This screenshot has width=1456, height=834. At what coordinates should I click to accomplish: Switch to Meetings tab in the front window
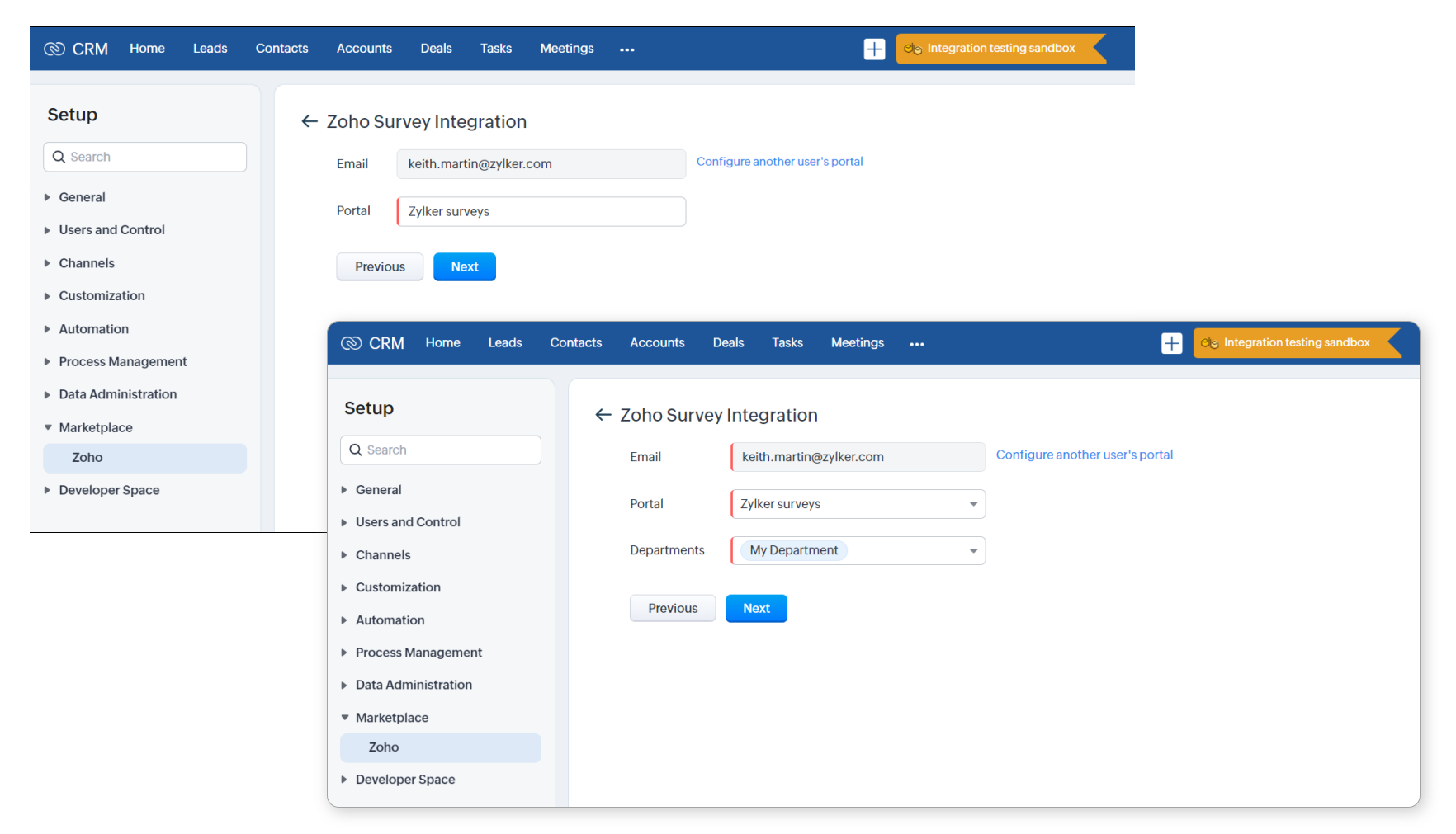coord(858,342)
